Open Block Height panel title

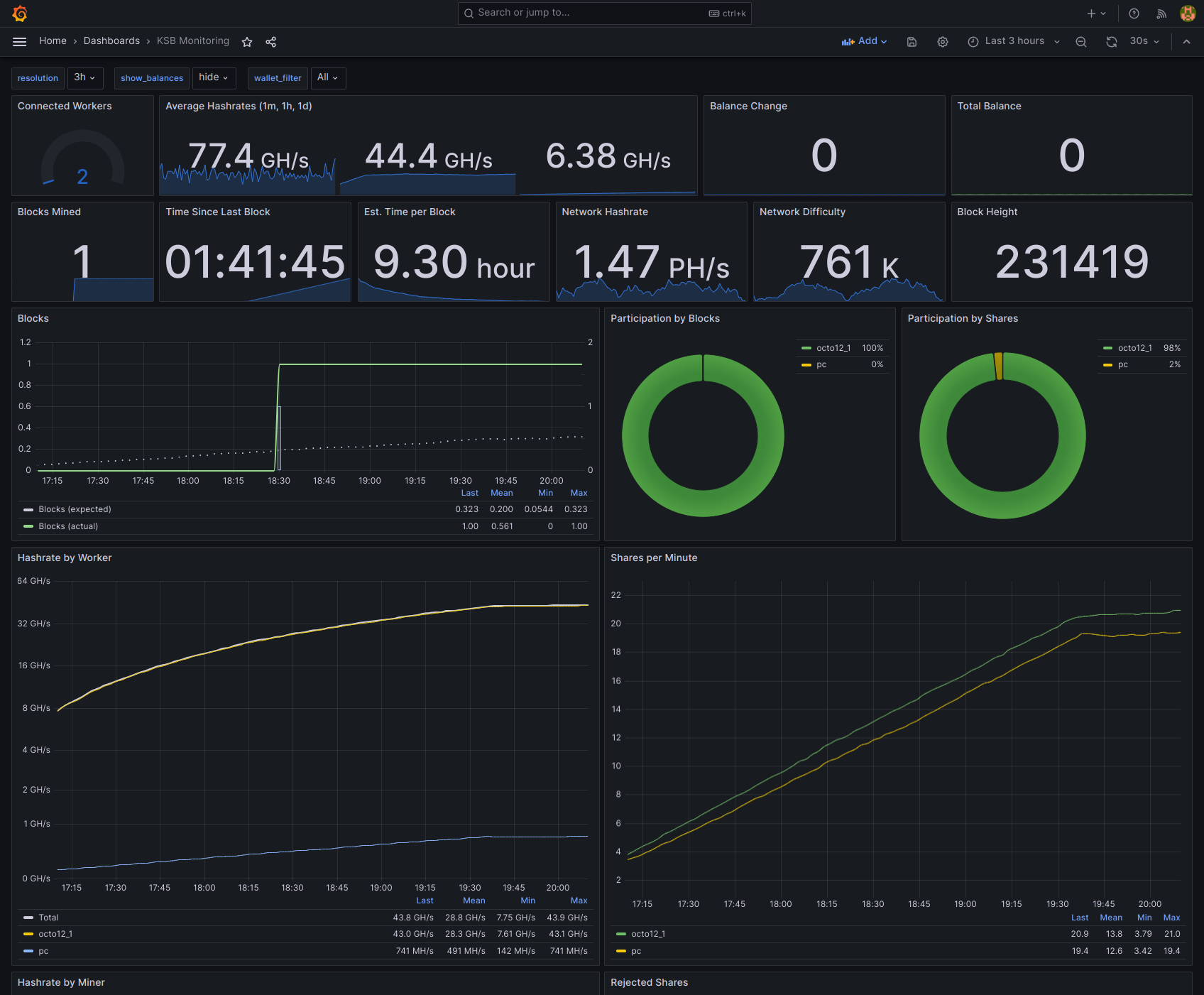click(x=987, y=212)
